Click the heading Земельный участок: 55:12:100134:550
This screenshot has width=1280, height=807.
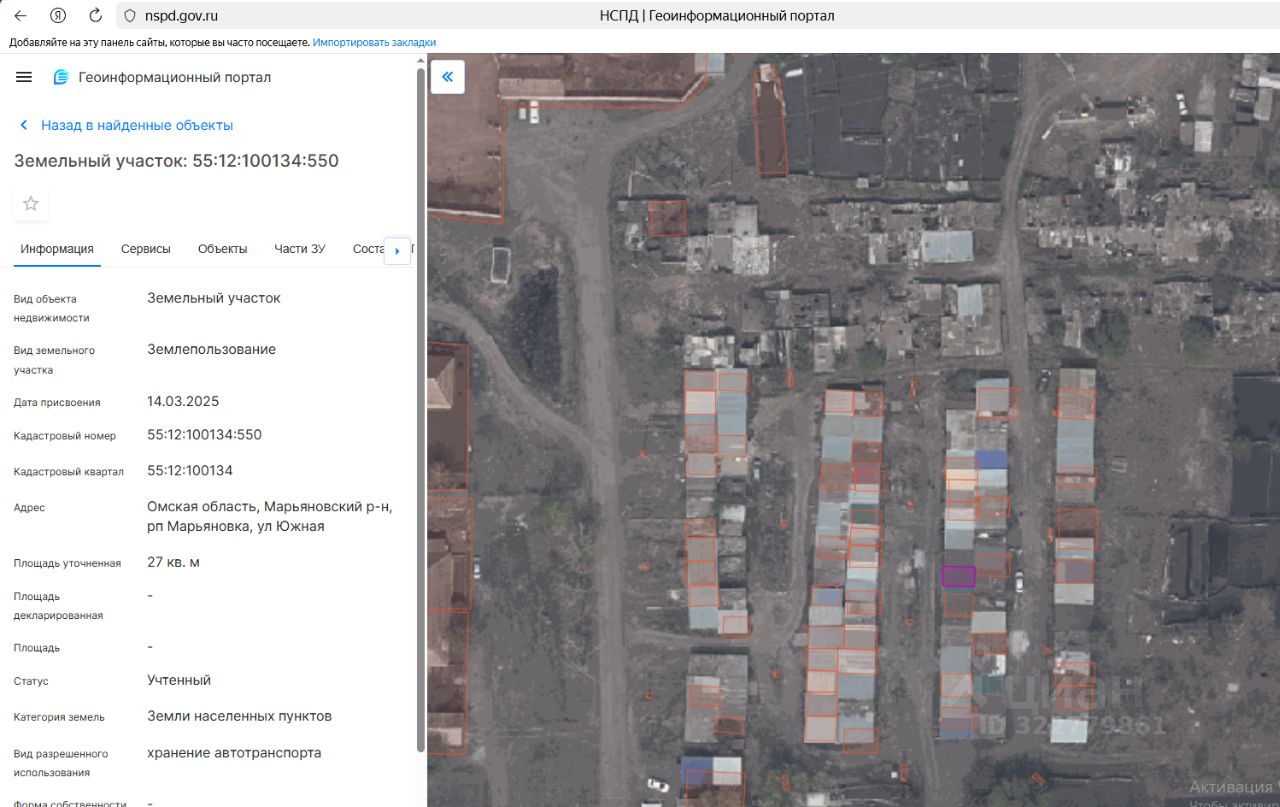point(176,161)
